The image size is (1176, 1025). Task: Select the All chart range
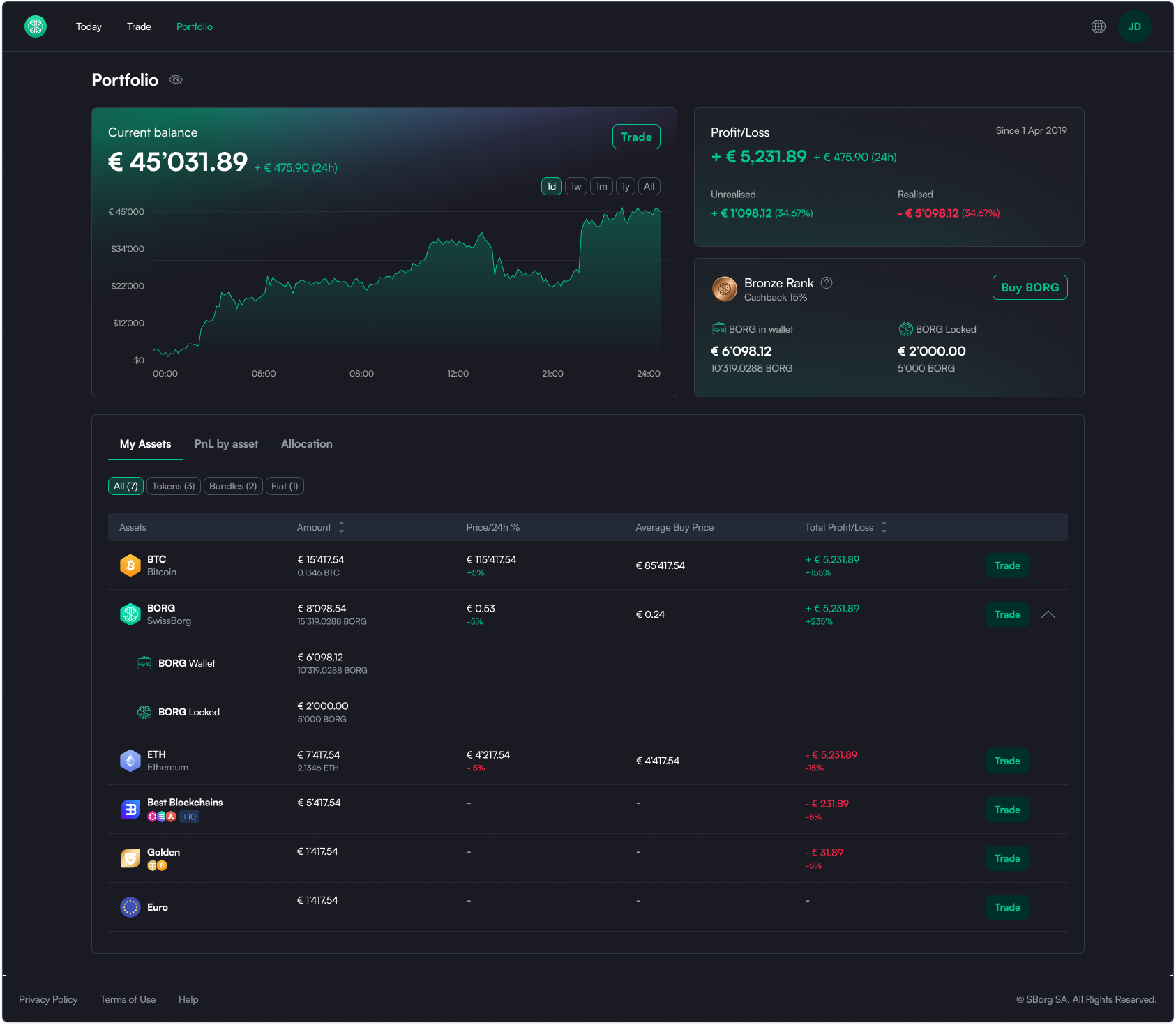(649, 186)
